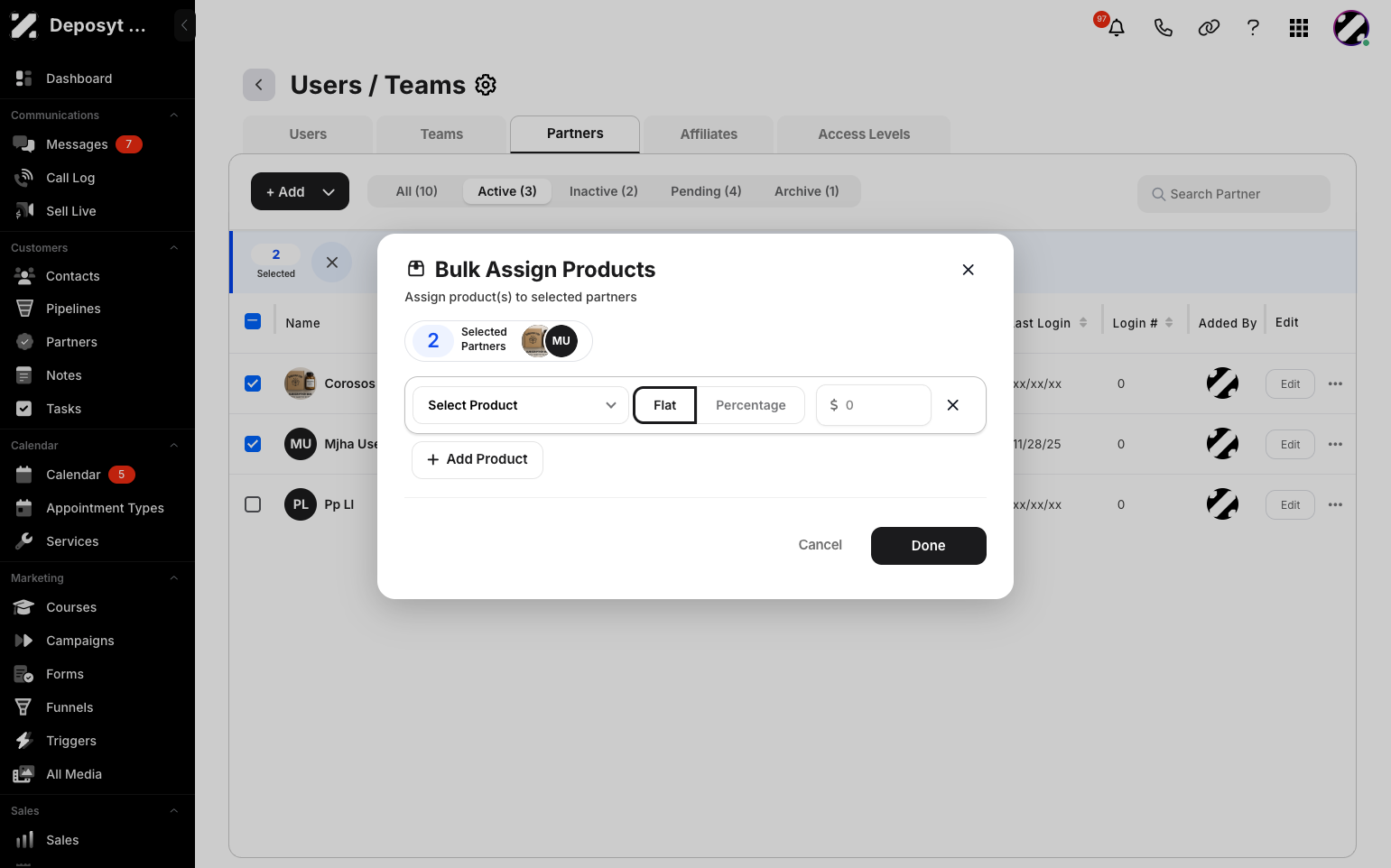This screenshot has width=1391, height=868.
Task: Collapse the Communications sidebar section
Action: [x=174, y=115]
